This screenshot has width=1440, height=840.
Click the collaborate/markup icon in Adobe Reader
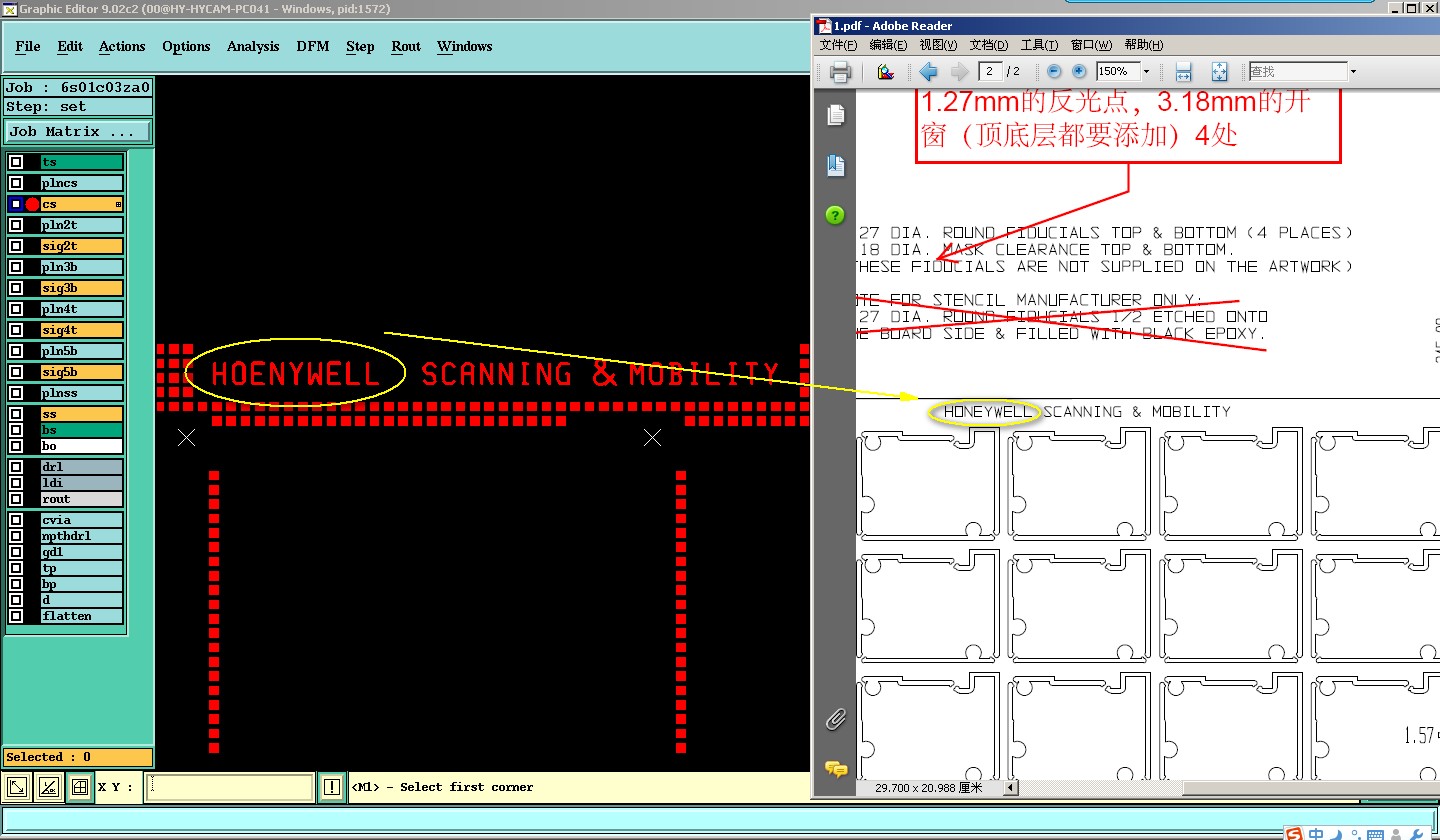[x=885, y=72]
